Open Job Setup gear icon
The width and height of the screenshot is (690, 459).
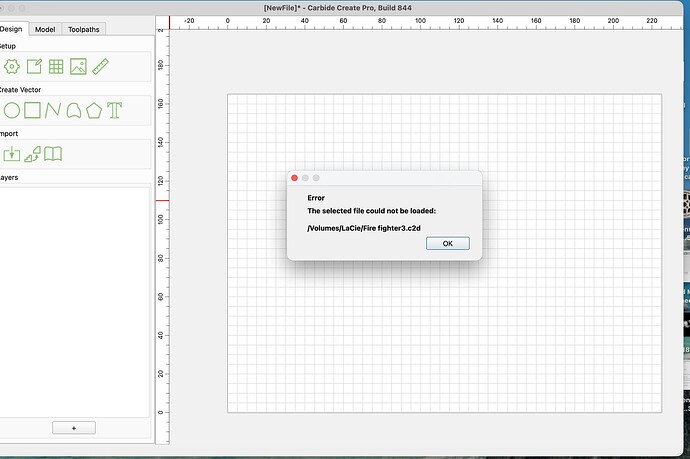(x=12, y=66)
